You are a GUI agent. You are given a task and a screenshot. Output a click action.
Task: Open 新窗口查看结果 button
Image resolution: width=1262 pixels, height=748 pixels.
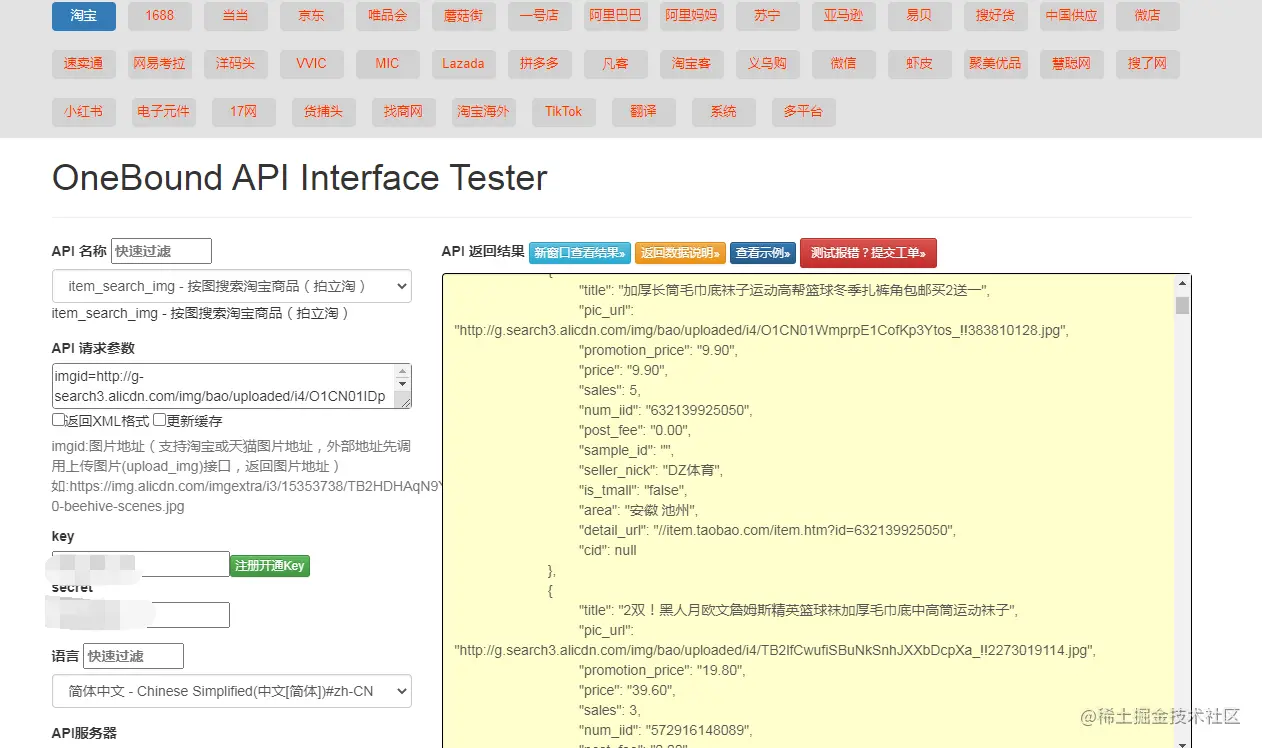580,253
